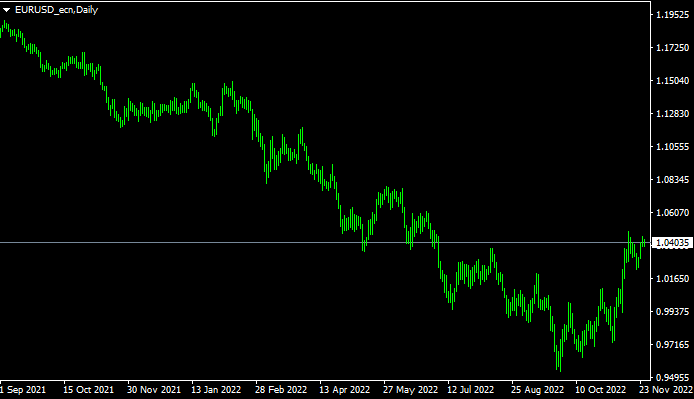Click the 1.01650 price scale label

coord(673,279)
